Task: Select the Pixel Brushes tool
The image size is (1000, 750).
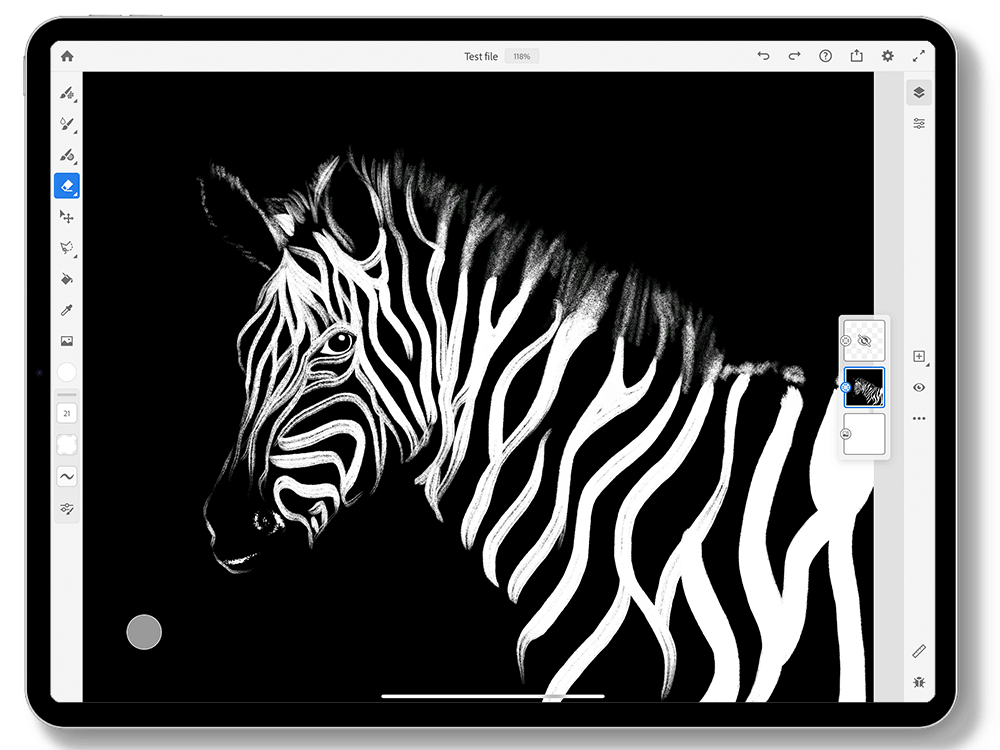Action: [x=67, y=93]
